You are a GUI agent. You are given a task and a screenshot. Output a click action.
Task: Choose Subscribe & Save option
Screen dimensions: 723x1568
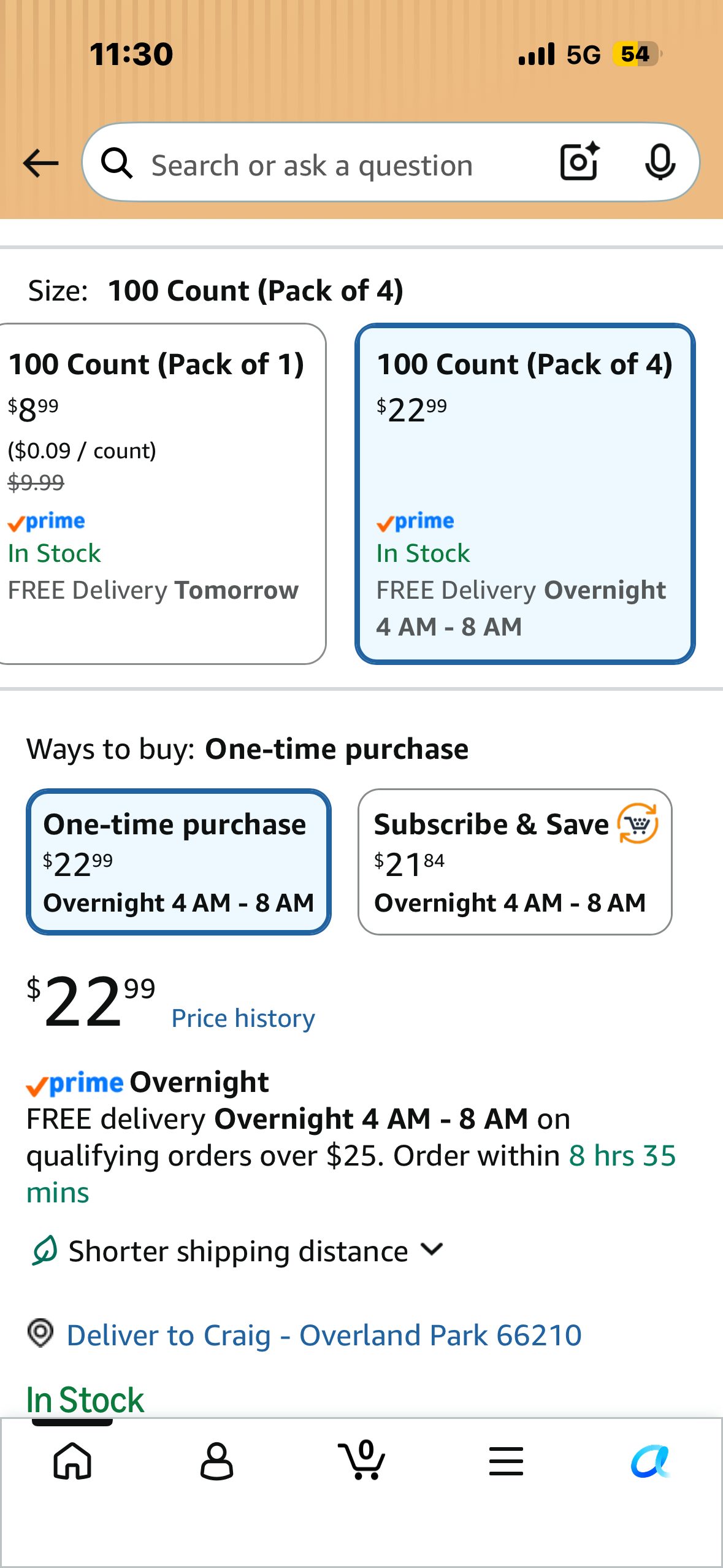[x=515, y=862]
